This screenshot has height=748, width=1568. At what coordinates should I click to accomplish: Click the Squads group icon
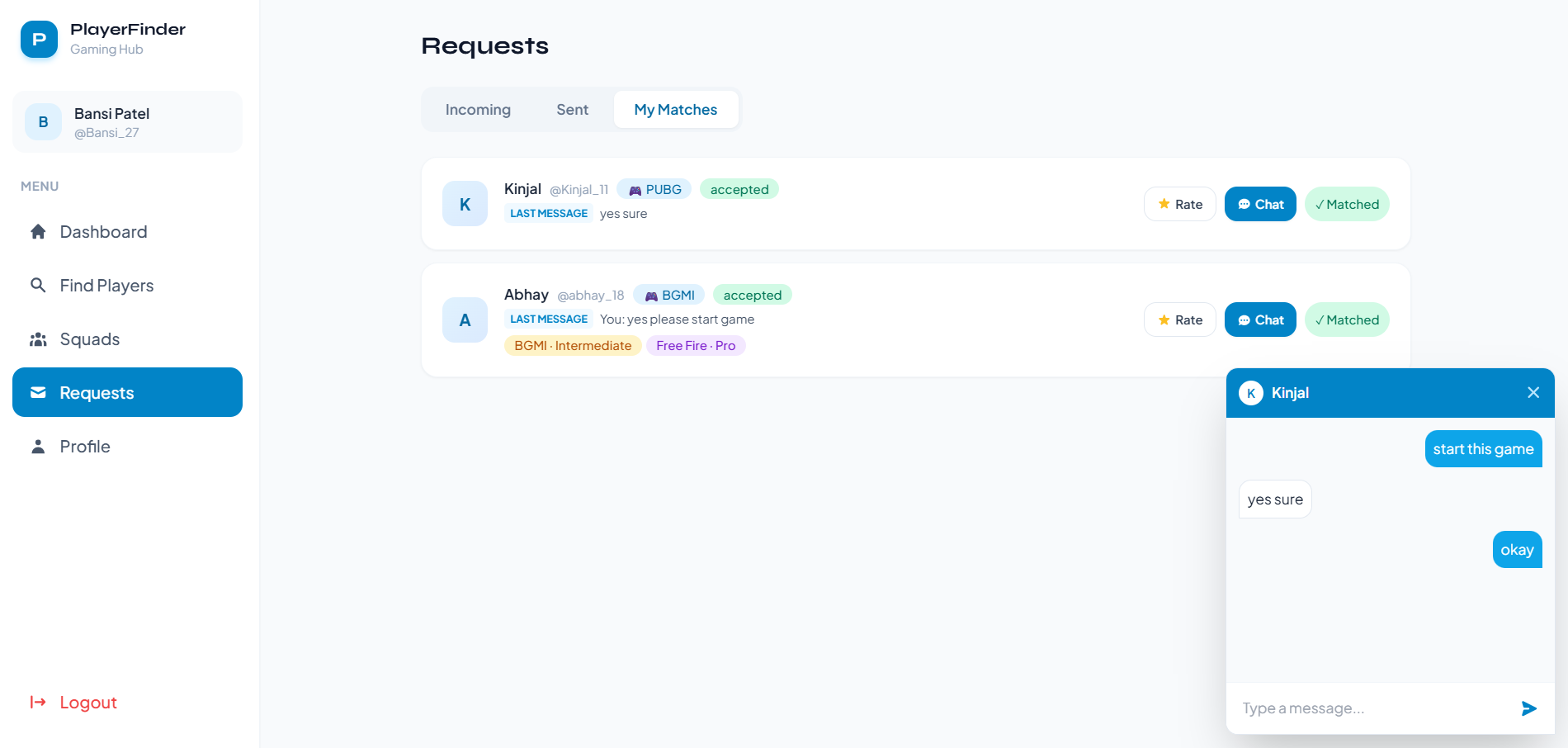(38, 339)
